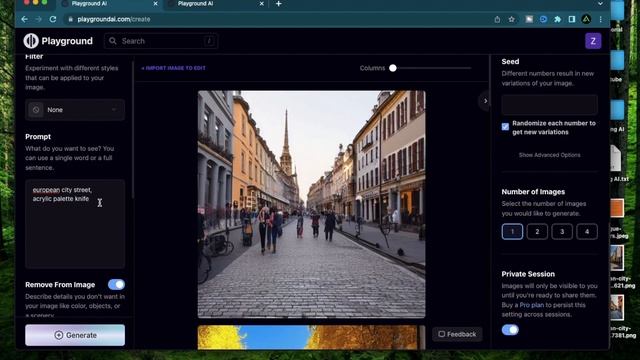Open the extensions puzzle icon
This screenshot has width=640, height=360.
click(558, 19)
